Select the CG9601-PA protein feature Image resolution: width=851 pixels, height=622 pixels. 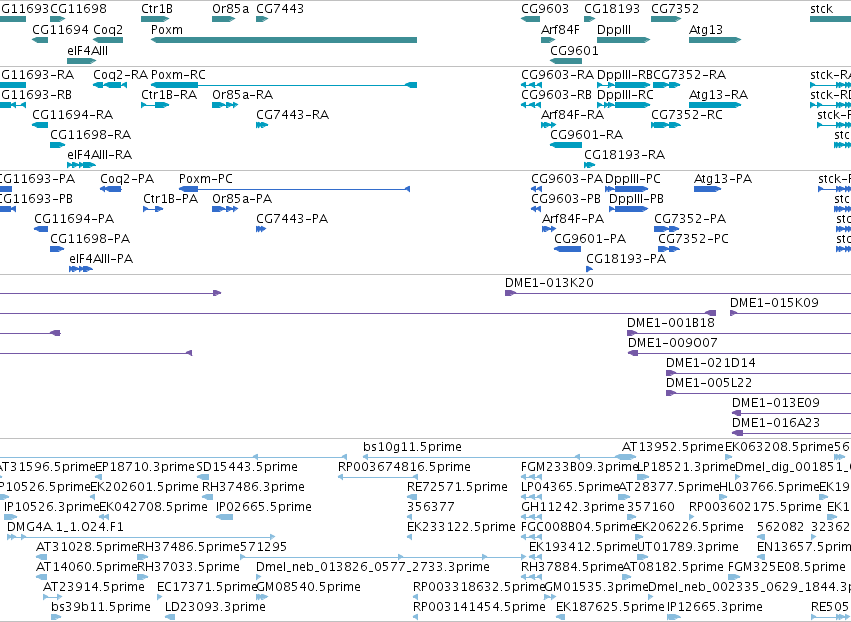tap(568, 249)
